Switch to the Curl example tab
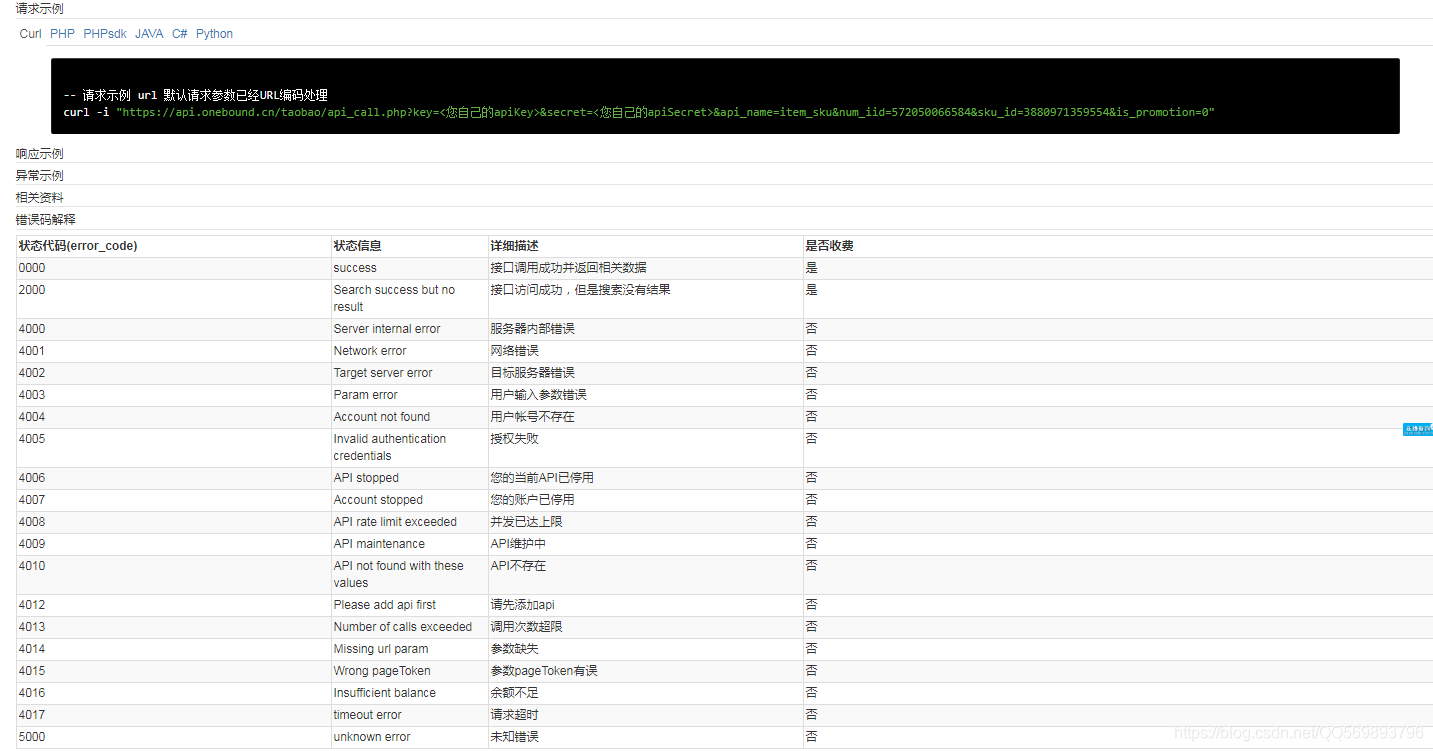This screenshot has width=1433, height=751. pyautogui.click(x=31, y=34)
